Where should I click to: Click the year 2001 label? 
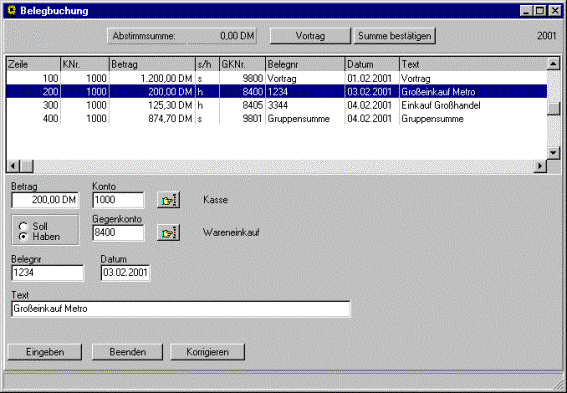[x=546, y=36]
